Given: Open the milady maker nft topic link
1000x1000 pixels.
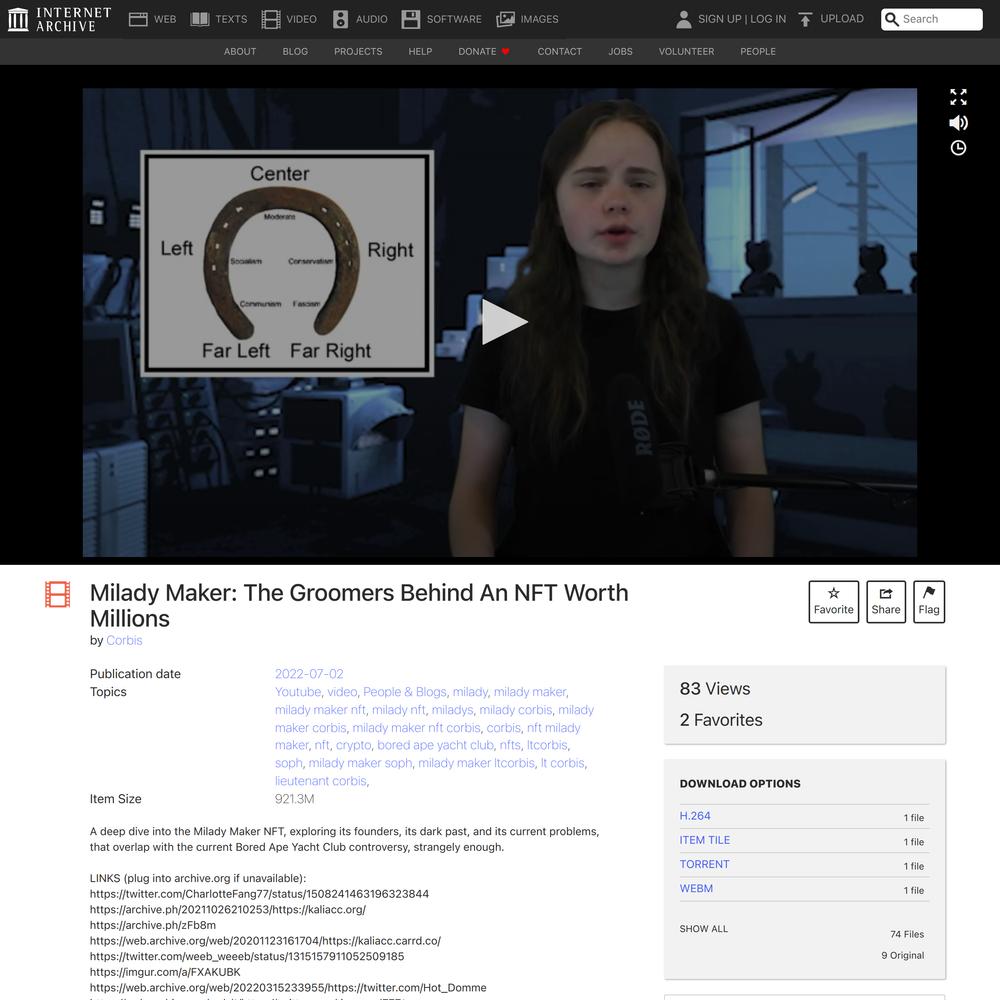Looking at the screenshot, I should (x=320, y=710).
